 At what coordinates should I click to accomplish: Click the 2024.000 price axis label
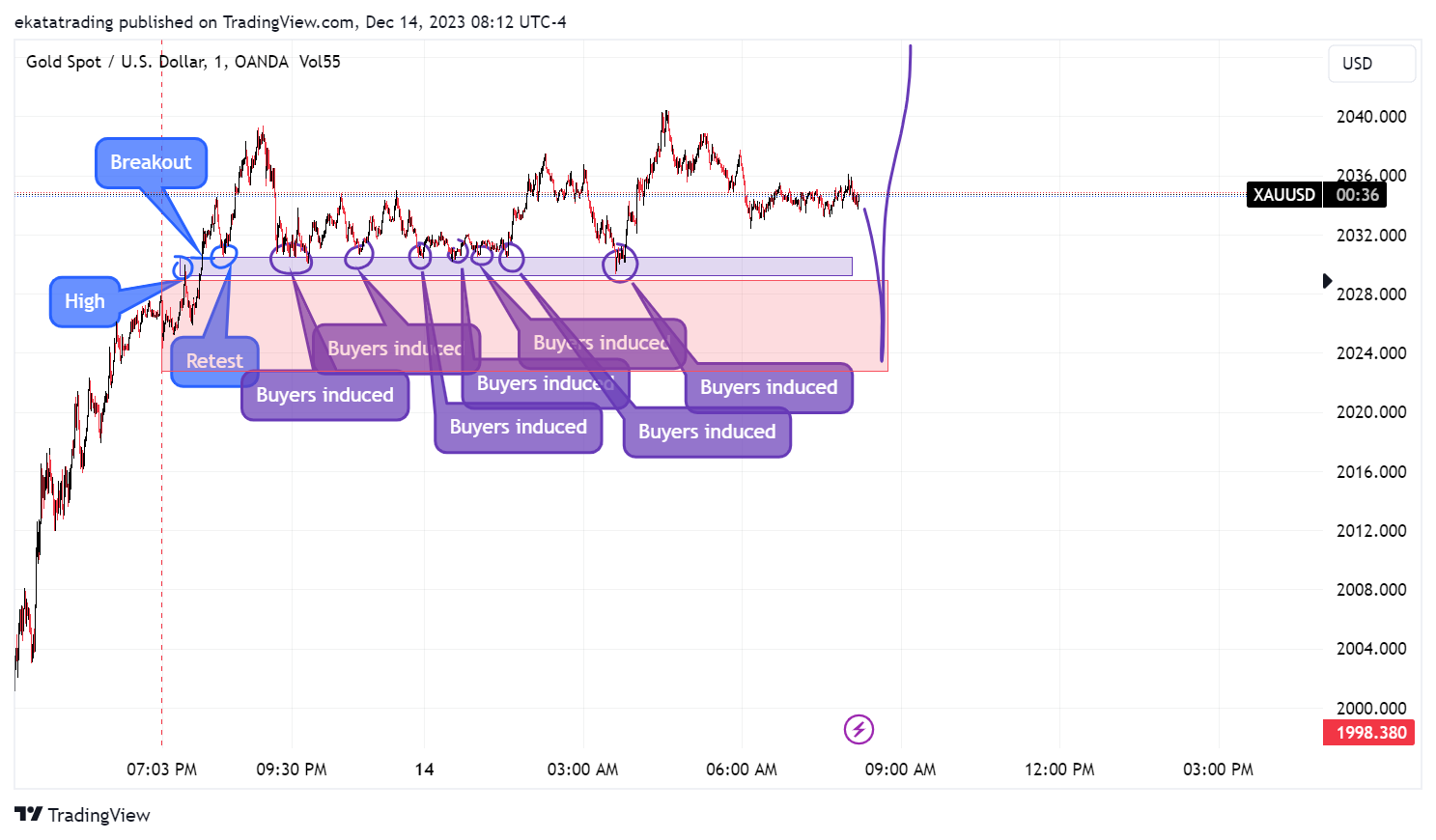pos(1371,353)
